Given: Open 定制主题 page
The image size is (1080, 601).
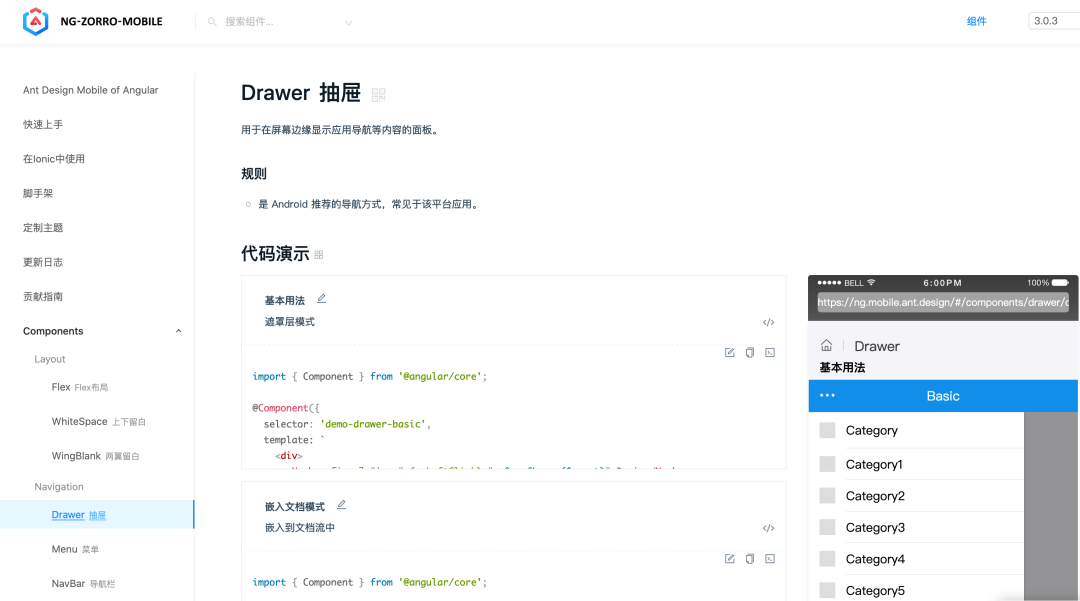Looking at the screenshot, I should click(43, 228).
